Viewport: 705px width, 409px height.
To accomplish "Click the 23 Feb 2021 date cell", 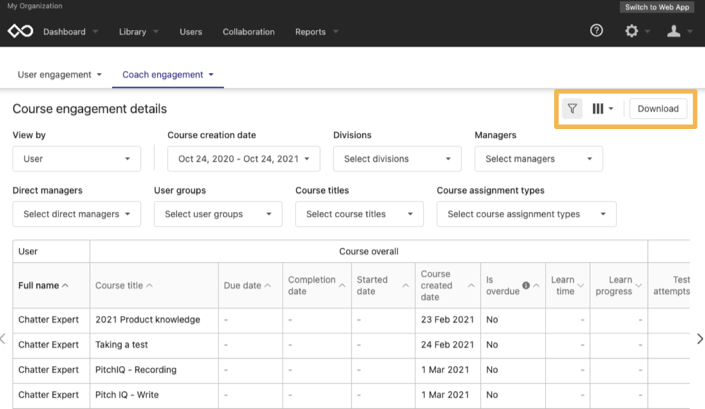I will [x=447, y=320].
